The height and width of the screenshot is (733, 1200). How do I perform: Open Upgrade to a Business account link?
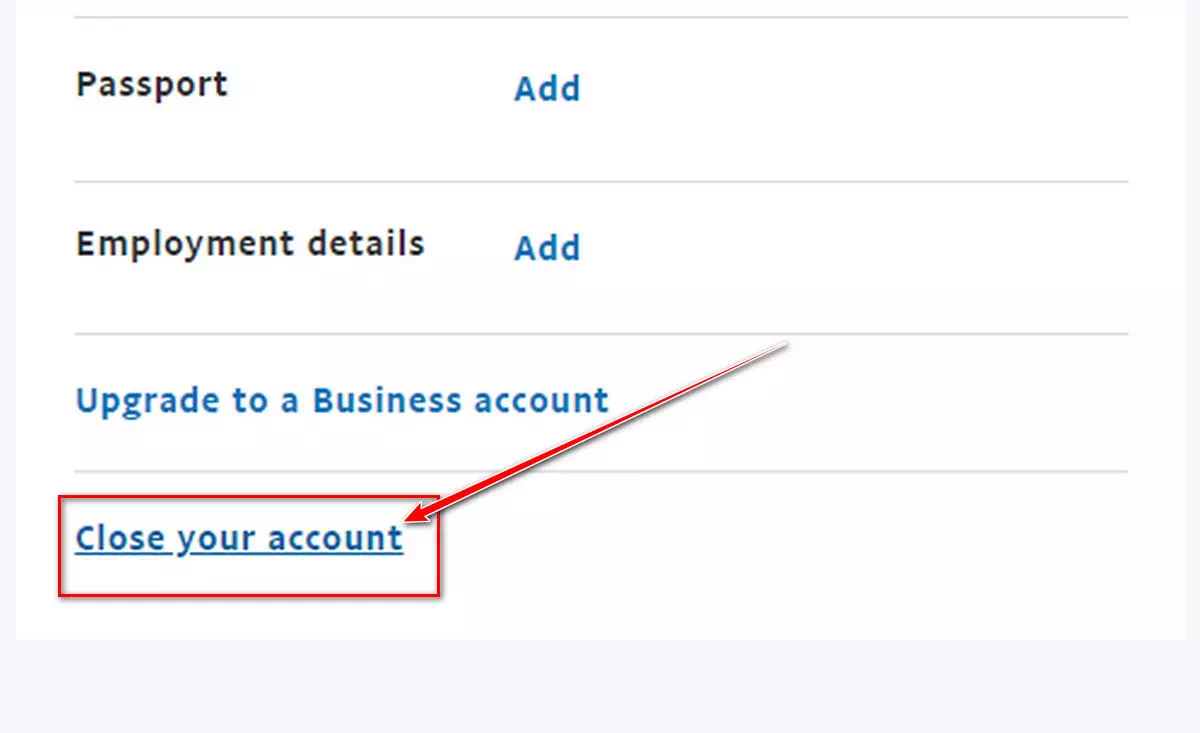[x=342, y=401]
